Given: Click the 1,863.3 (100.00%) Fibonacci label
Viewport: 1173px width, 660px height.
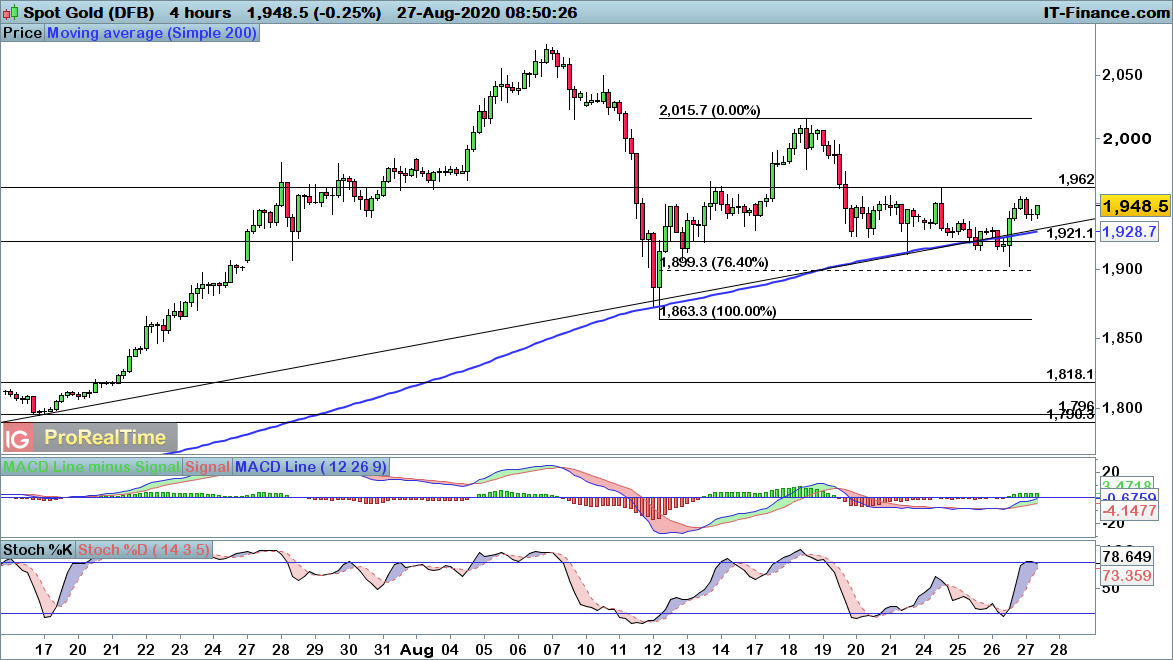Looking at the screenshot, I should (717, 311).
